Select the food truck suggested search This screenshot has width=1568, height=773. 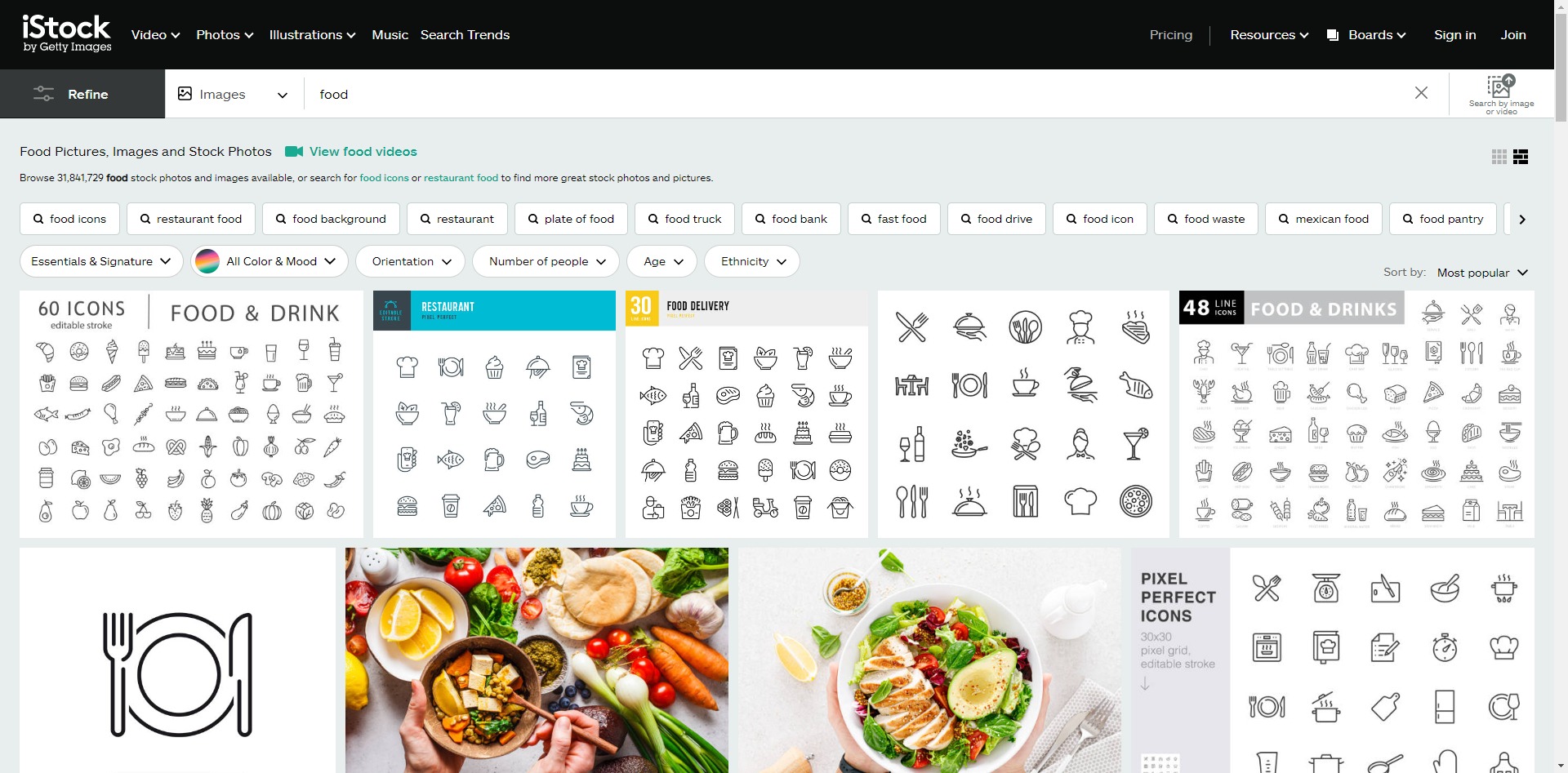pos(684,219)
